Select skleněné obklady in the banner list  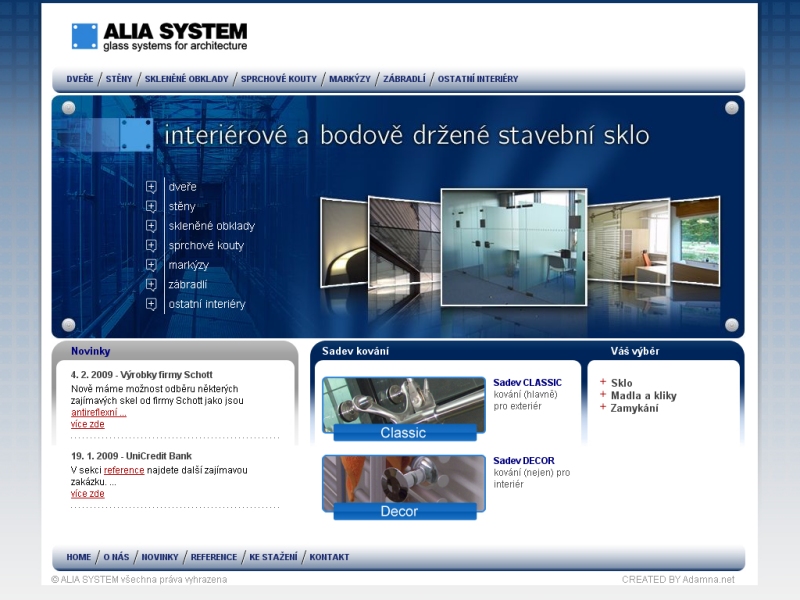point(211,226)
